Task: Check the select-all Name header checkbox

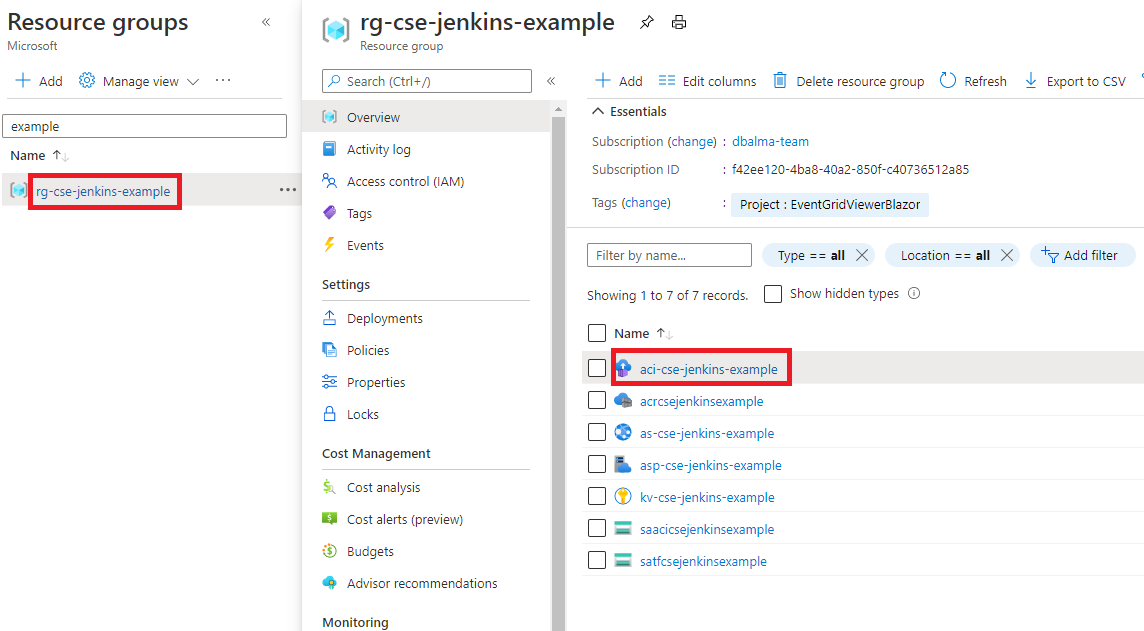Action: 597,333
